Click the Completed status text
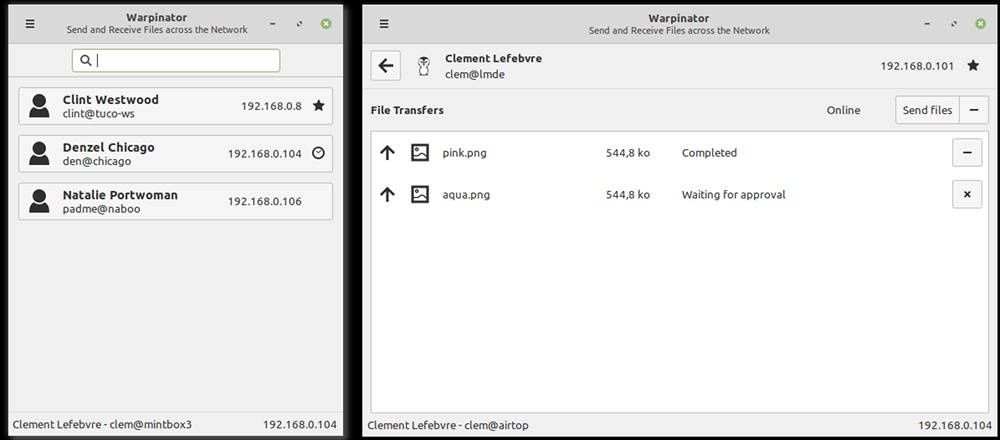 (709, 153)
